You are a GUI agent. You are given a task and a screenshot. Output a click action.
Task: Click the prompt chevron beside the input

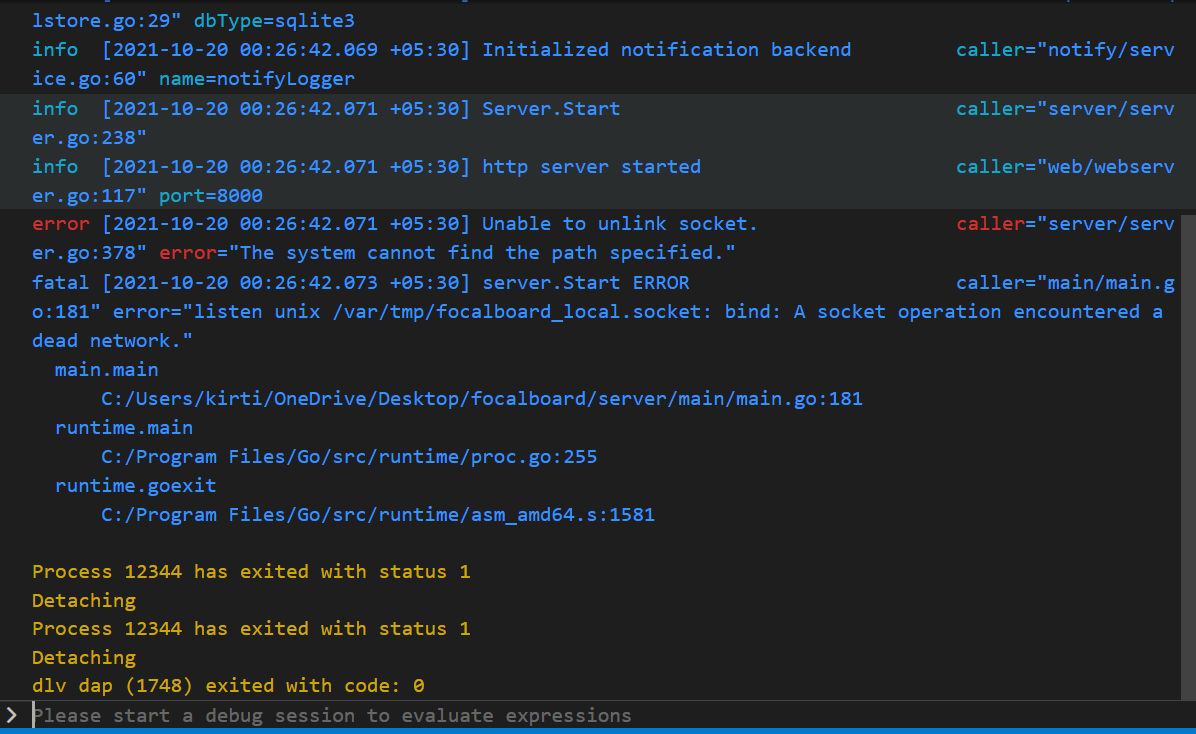coord(11,716)
